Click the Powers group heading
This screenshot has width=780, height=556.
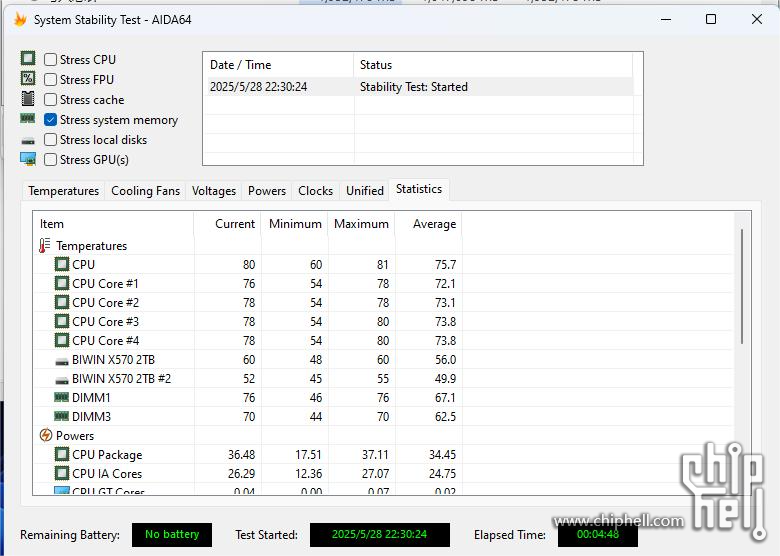tap(75, 436)
